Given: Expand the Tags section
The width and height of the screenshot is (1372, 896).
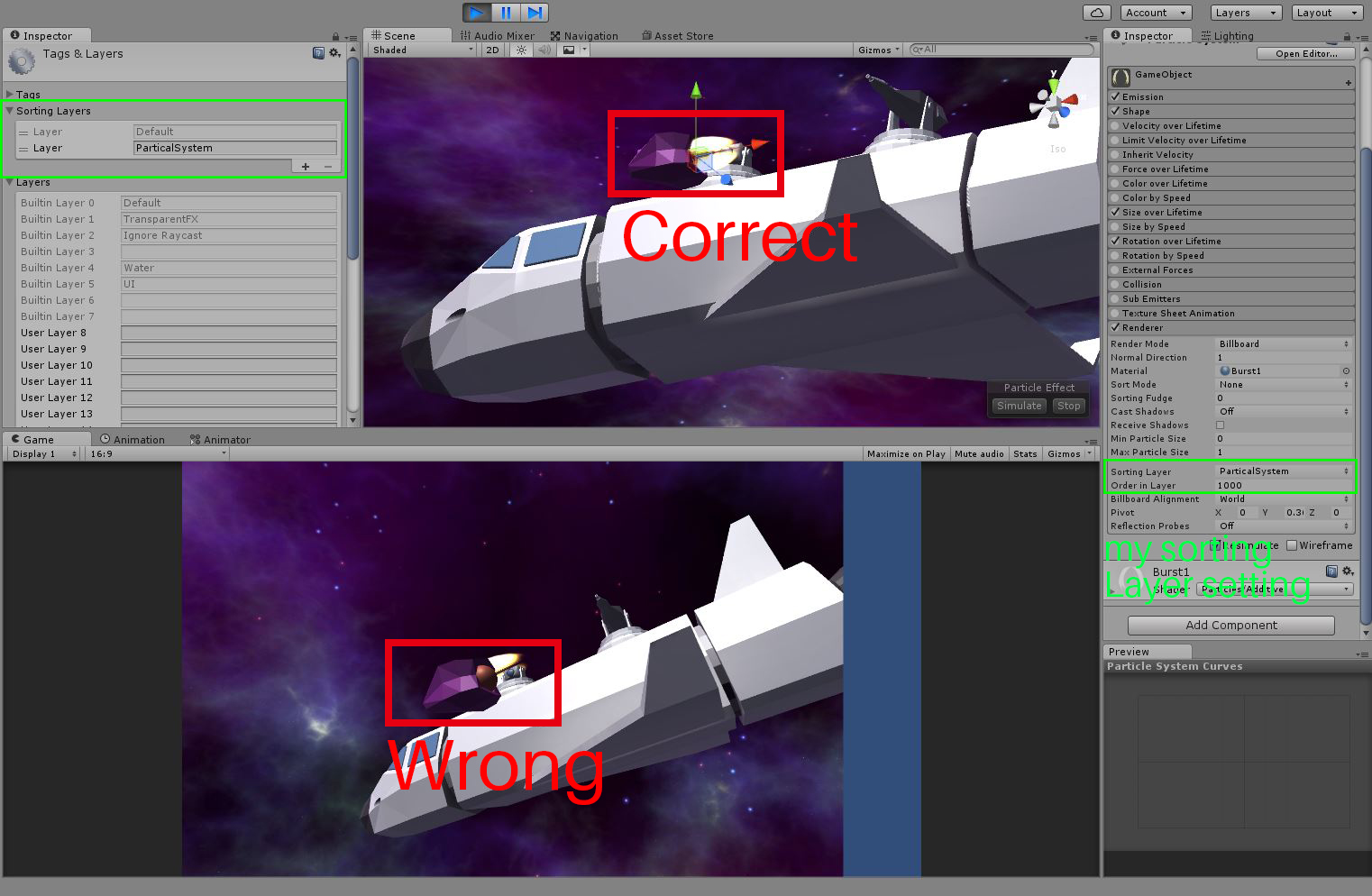Looking at the screenshot, I should [10, 94].
